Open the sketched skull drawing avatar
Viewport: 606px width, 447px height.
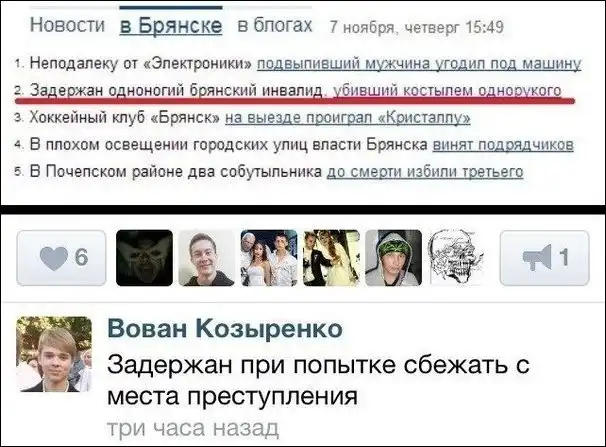coord(456,258)
